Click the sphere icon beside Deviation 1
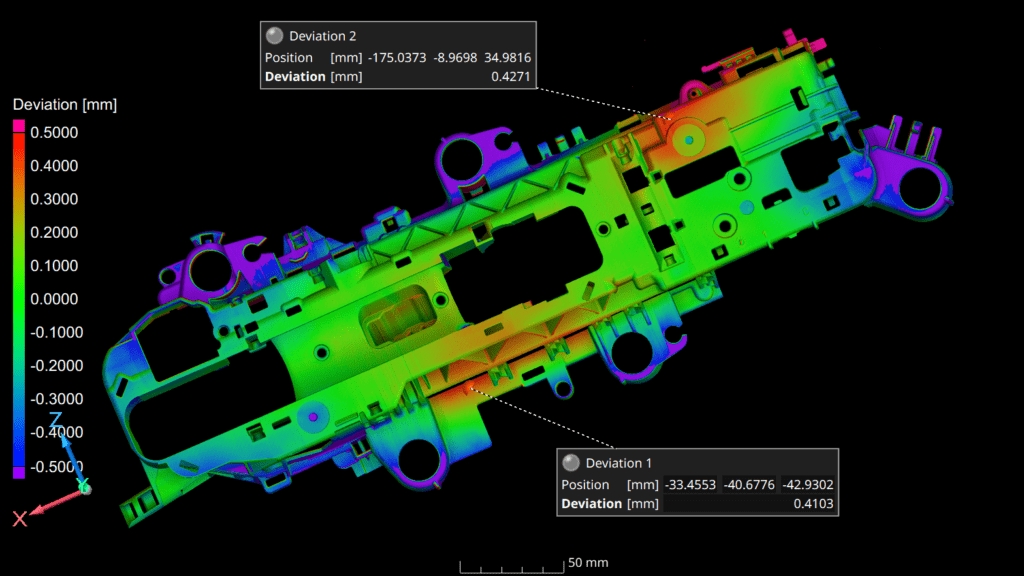This screenshot has height=576, width=1024. 571,463
